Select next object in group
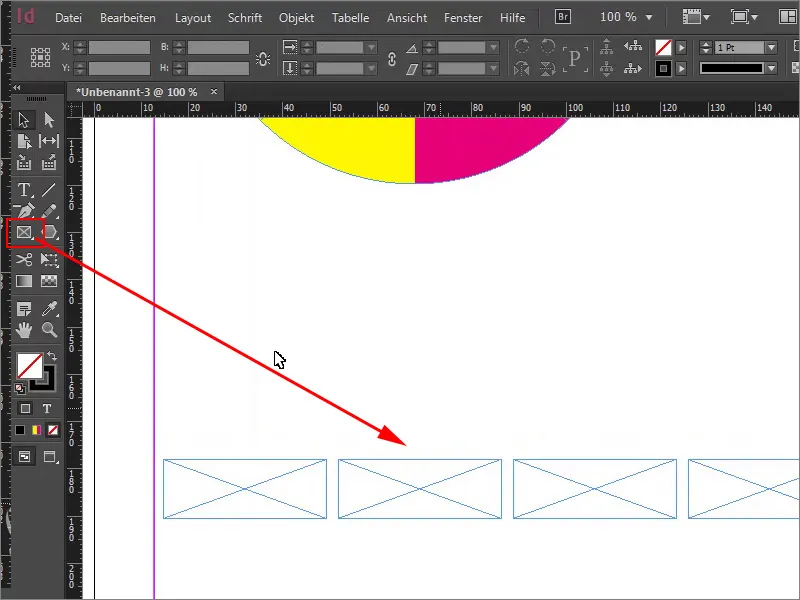This screenshot has width=800, height=600. point(633,68)
